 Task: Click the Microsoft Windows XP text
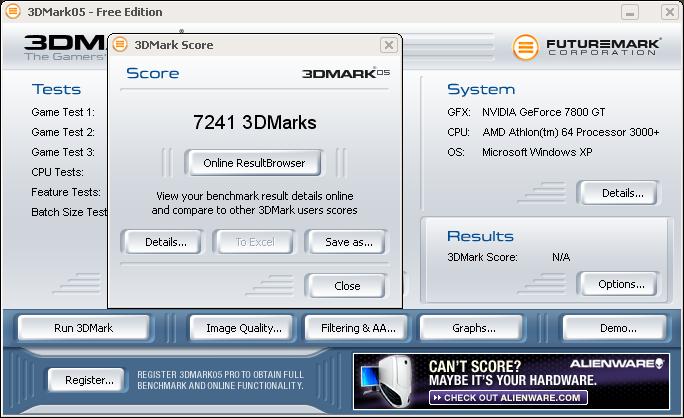point(537,152)
